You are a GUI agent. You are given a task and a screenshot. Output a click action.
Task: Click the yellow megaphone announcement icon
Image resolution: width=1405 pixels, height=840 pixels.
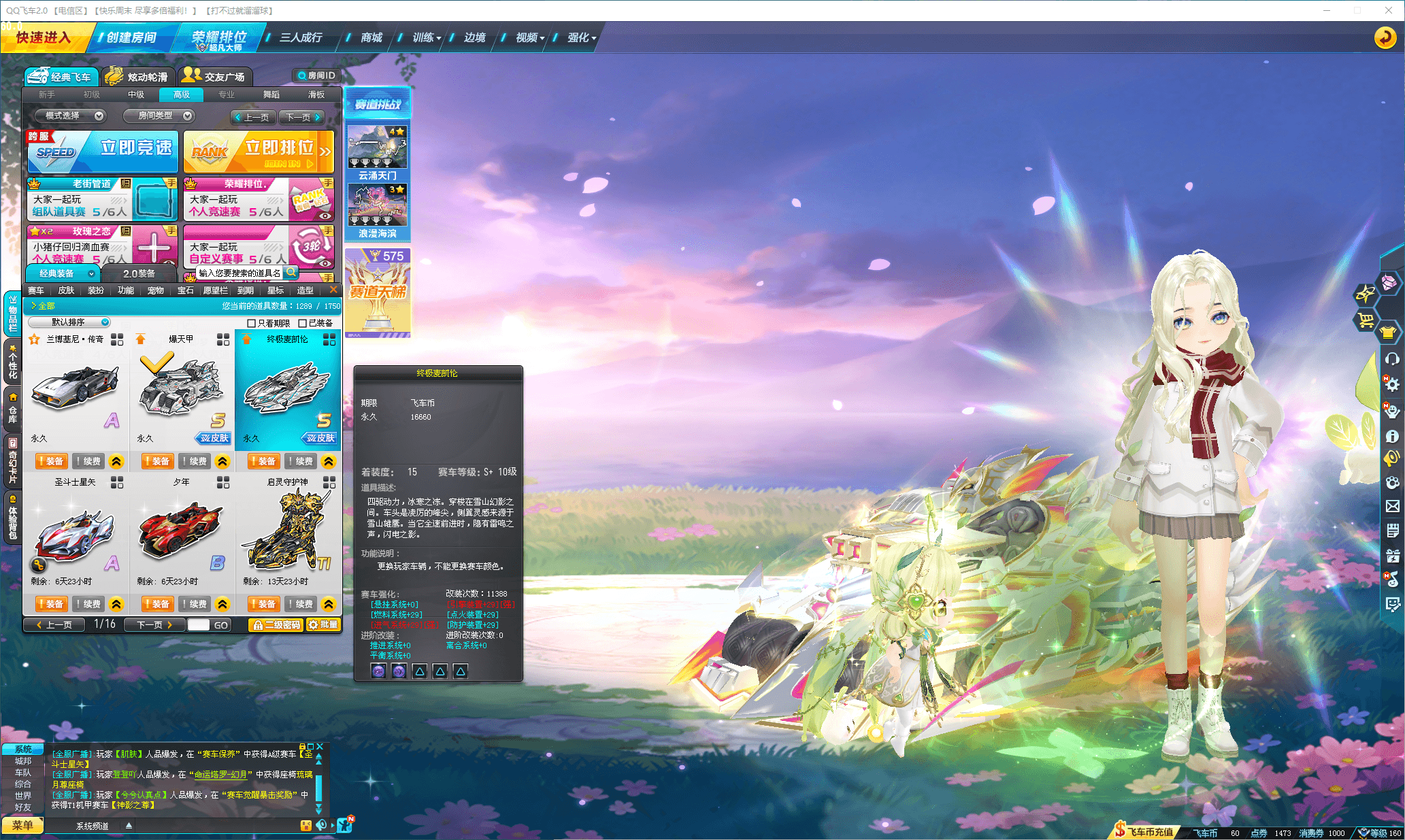[1392, 458]
